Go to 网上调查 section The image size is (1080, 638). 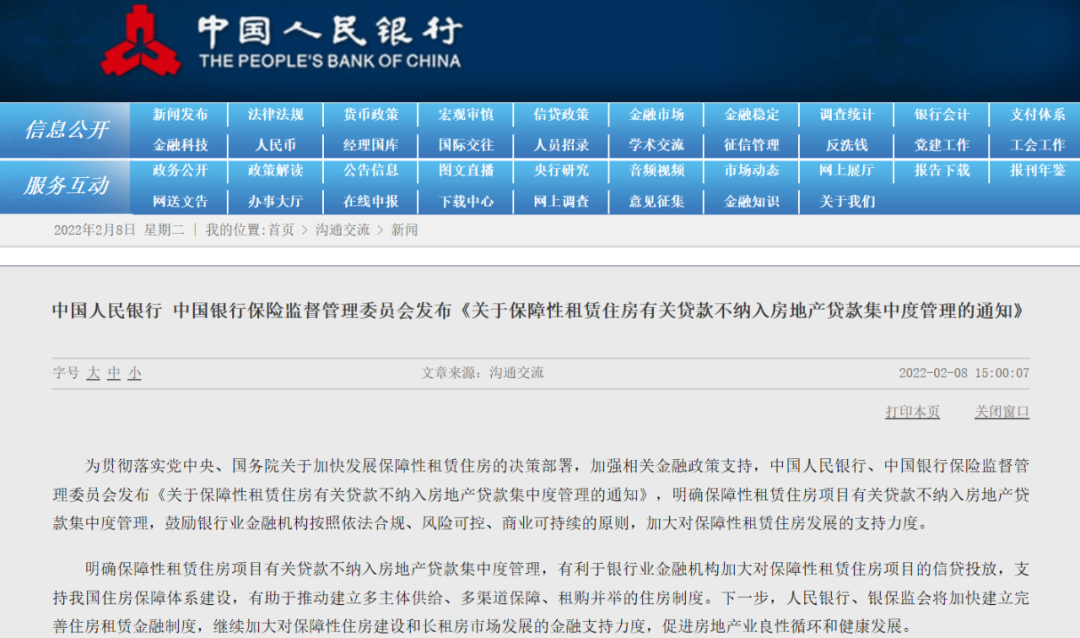point(561,201)
